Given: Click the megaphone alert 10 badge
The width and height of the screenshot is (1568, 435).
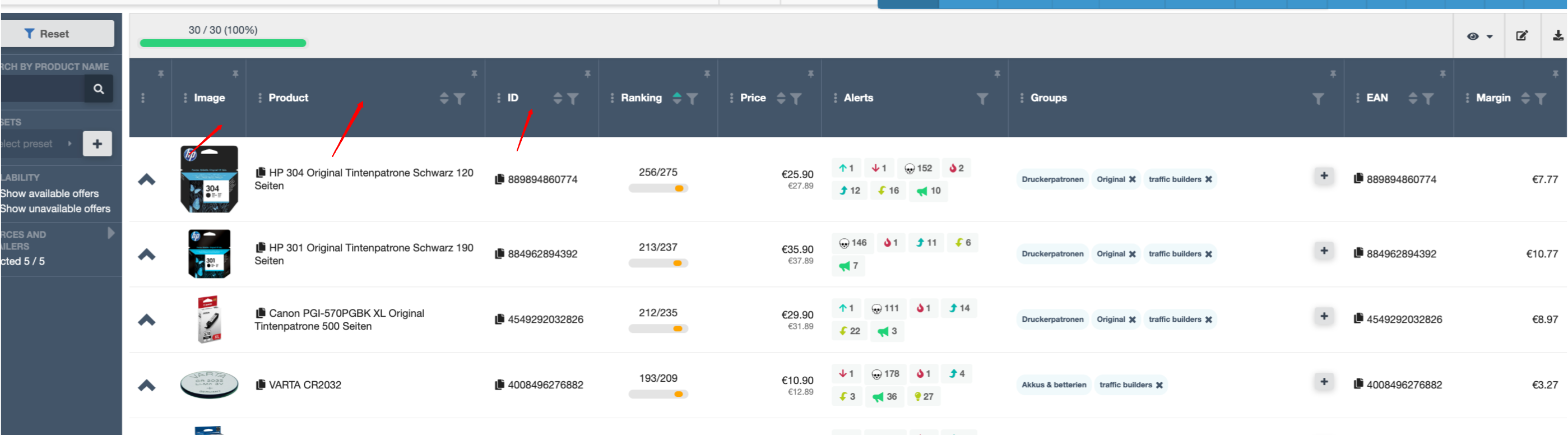Looking at the screenshot, I should 929,191.
